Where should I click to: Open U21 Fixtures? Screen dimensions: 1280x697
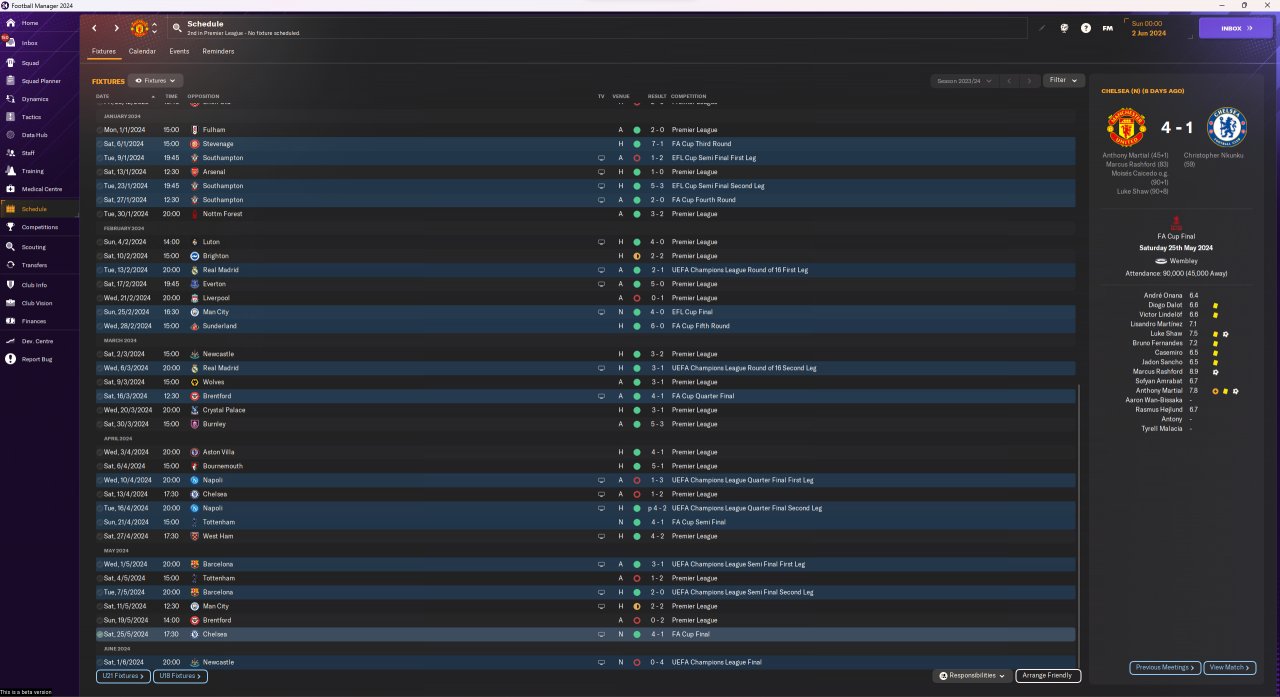tap(122, 676)
